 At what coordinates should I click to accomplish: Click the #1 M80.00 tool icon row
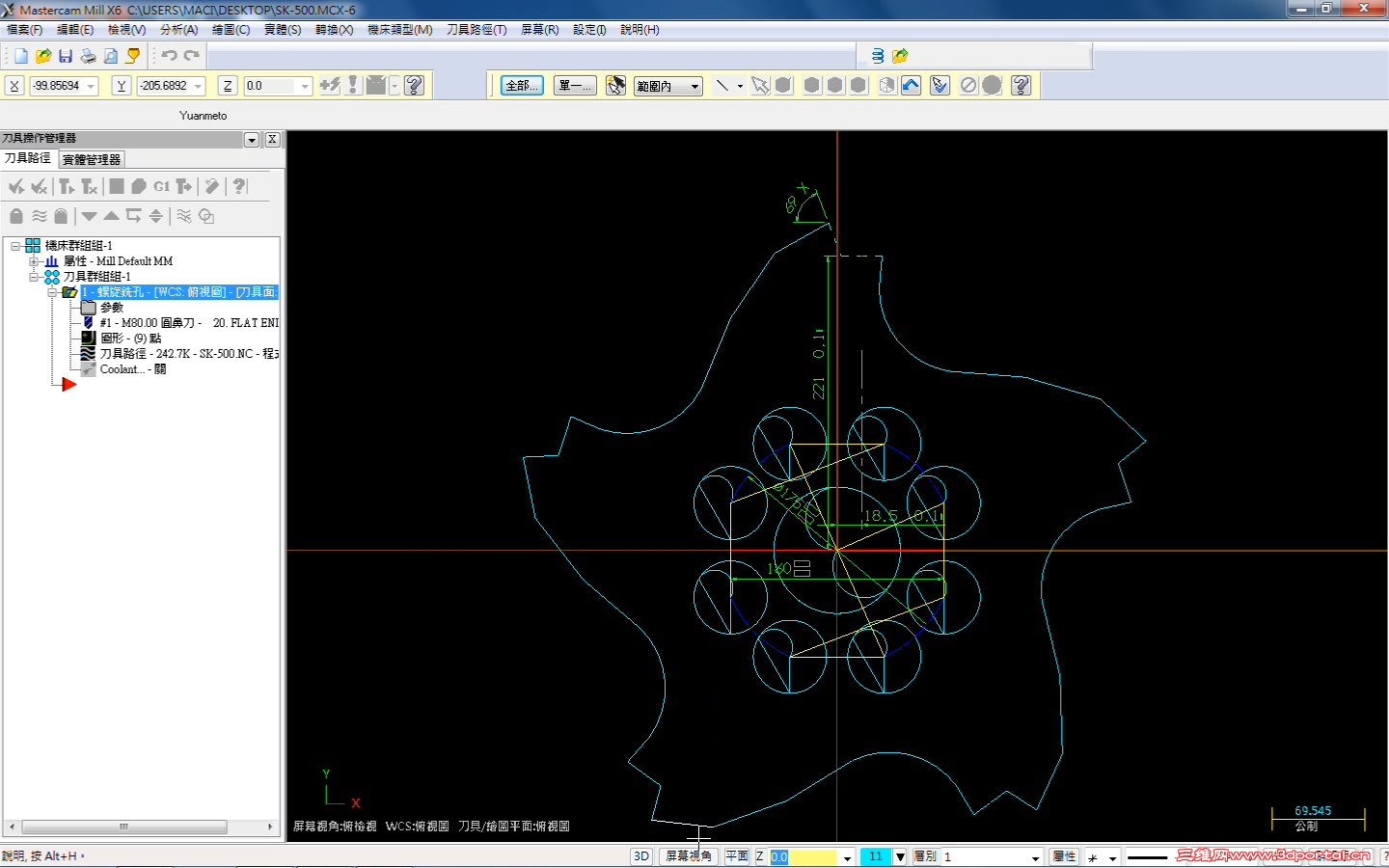click(180, 323)
